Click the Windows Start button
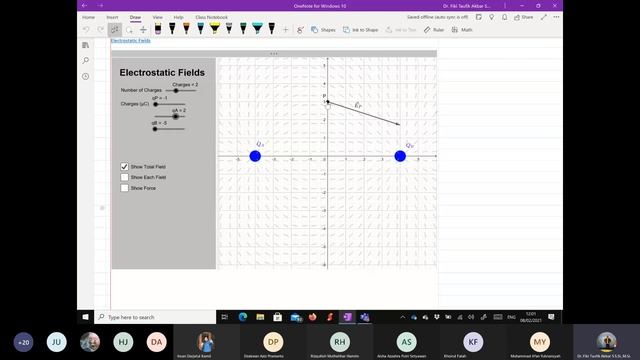 [85, 317]
